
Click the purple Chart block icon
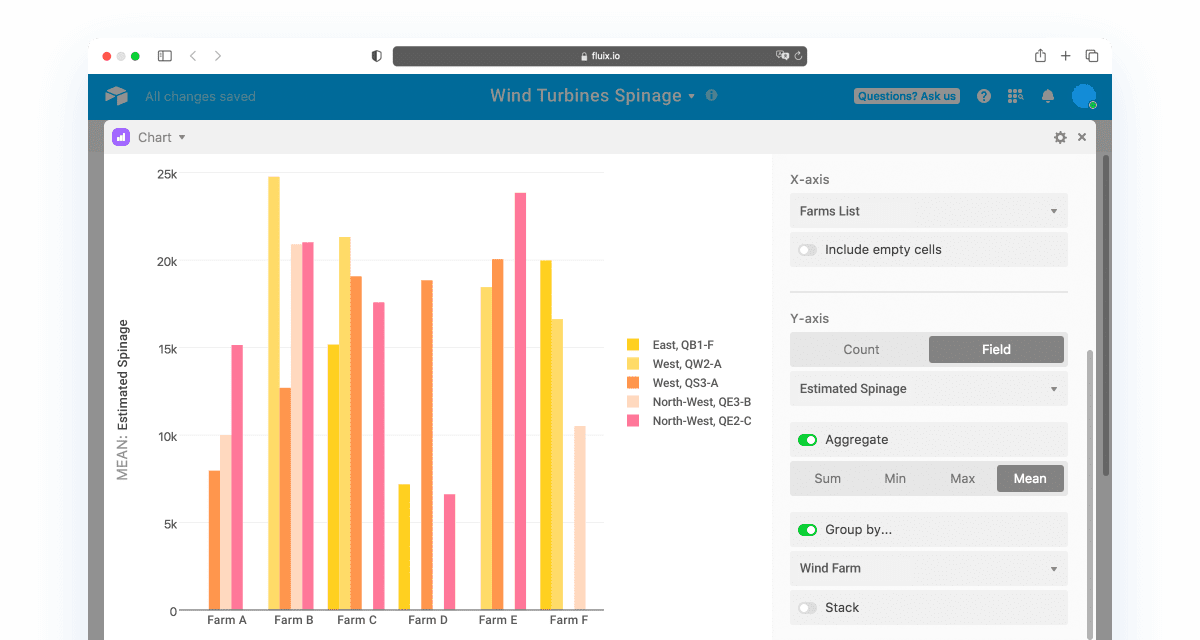pos(121,138)
